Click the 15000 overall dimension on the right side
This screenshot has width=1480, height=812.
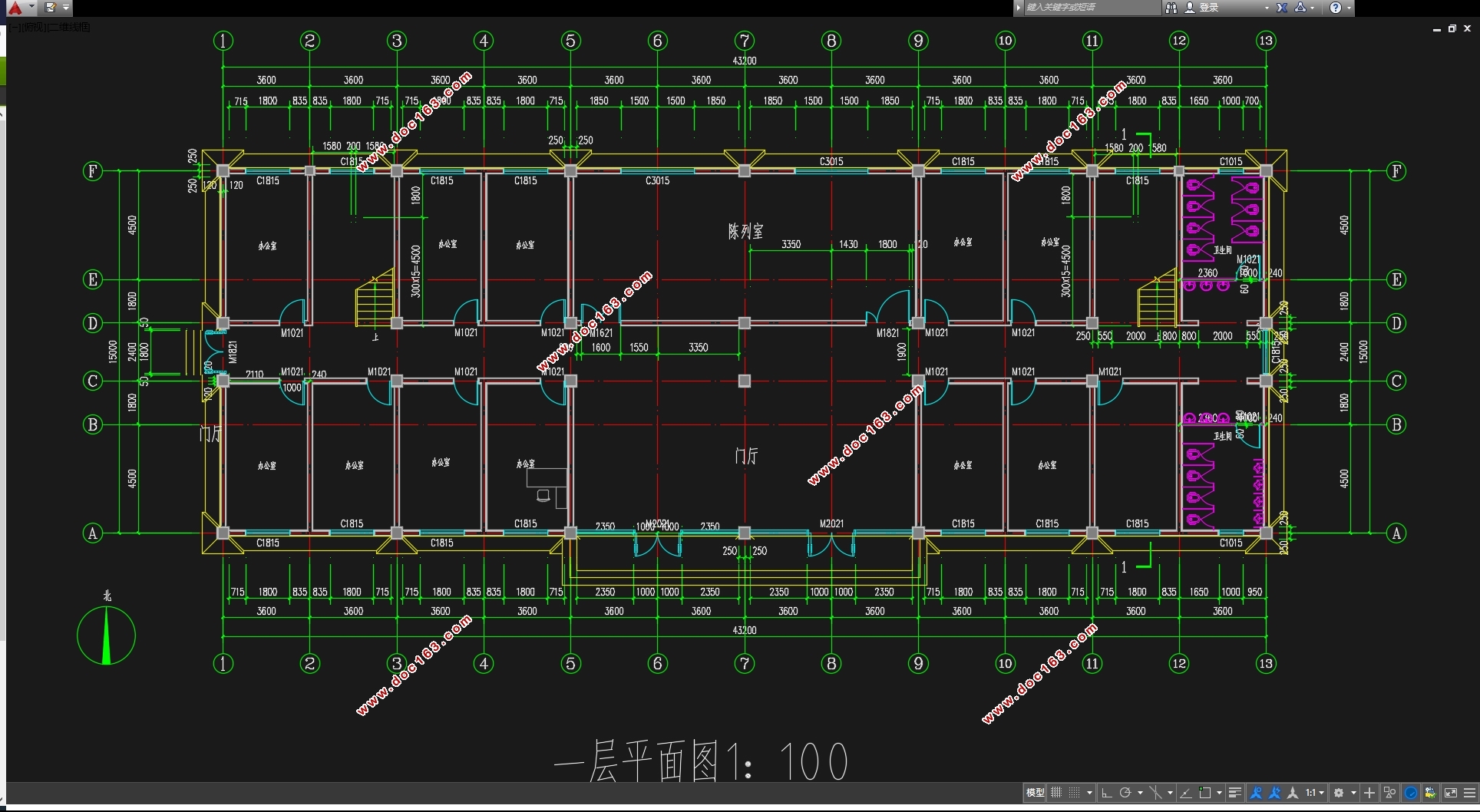(1363, 352)
